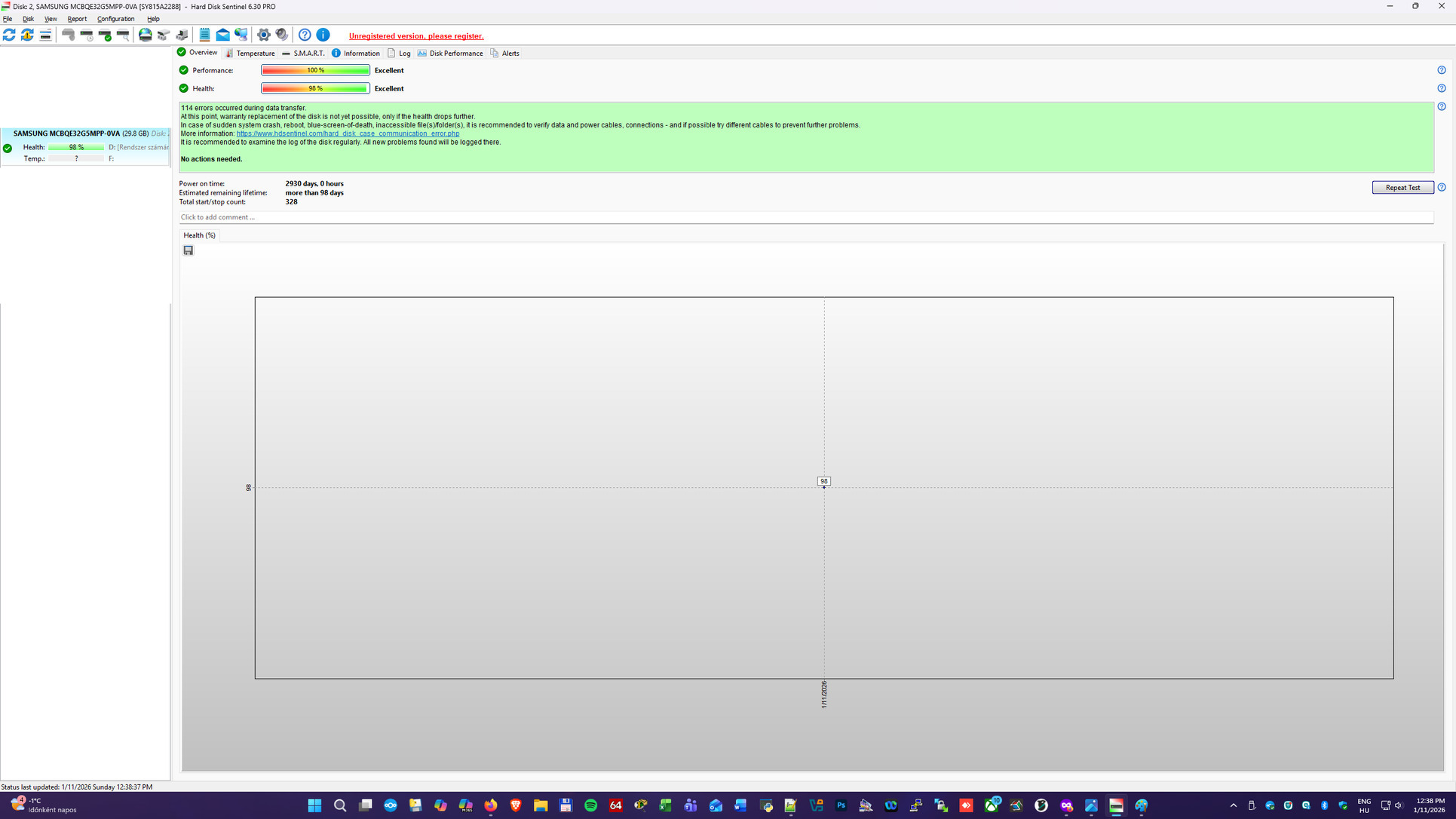Select the SAMSUNG MCBQE32G5MPP-0VA disk entry
The width and height of the screenshot is (1456, 819).
click(66, 133)
